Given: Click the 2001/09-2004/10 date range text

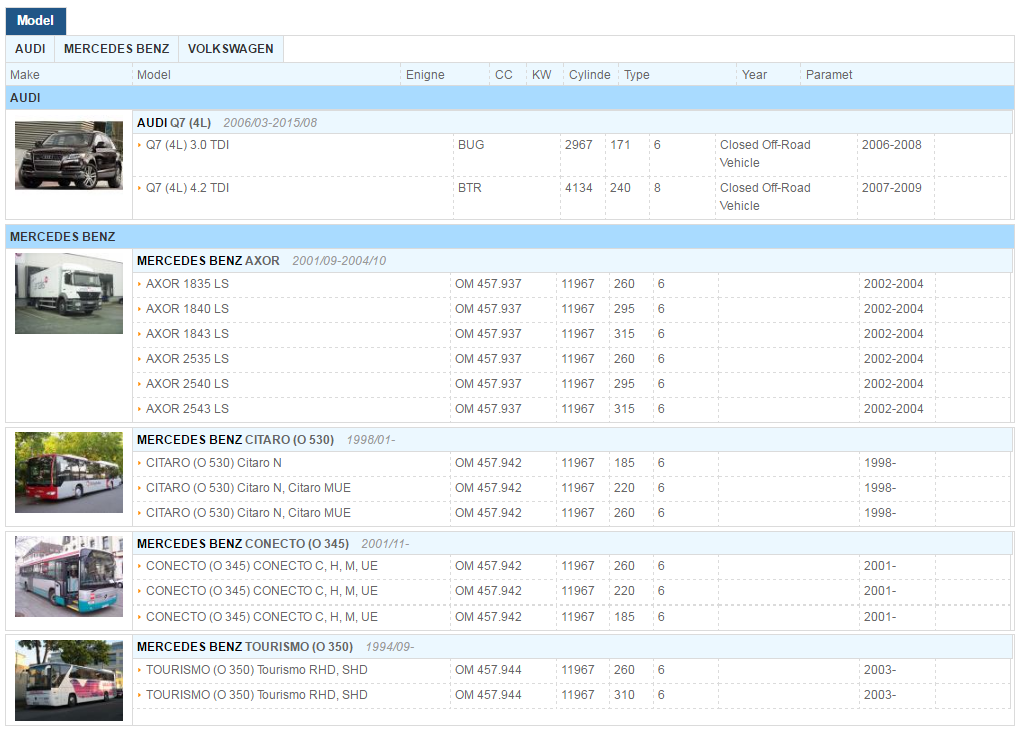Looking at the screenshot, I should point(339,260).
